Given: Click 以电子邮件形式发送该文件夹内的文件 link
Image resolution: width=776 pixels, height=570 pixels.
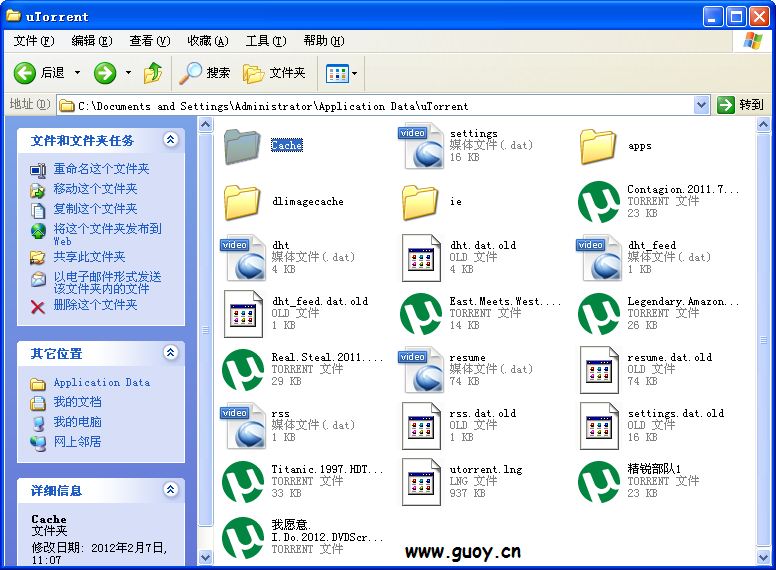Looking at the screenshot, I should pos(107,283).
